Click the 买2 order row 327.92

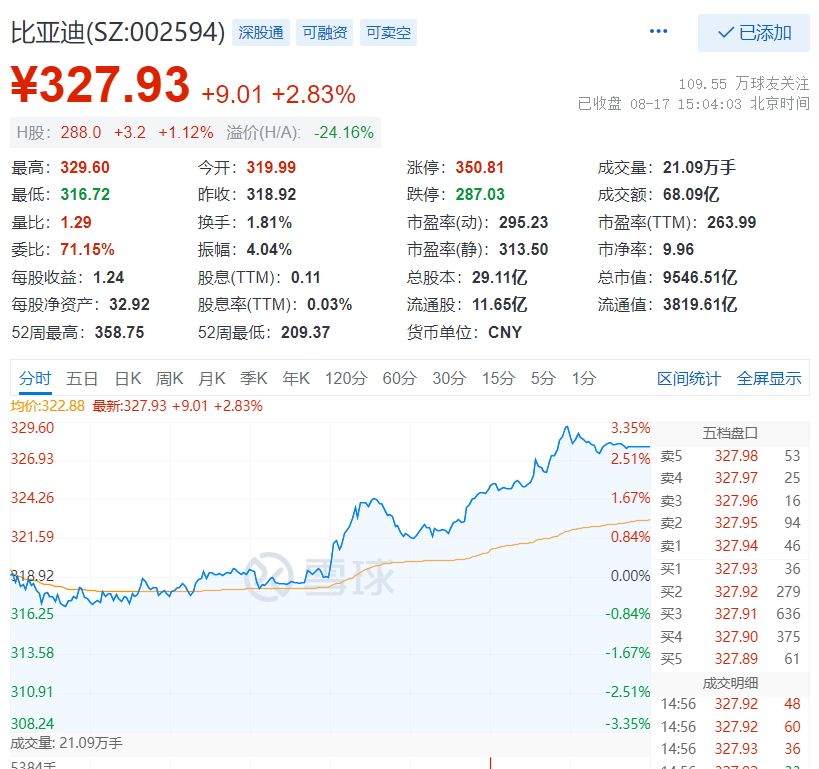click(x=730, y=592)
